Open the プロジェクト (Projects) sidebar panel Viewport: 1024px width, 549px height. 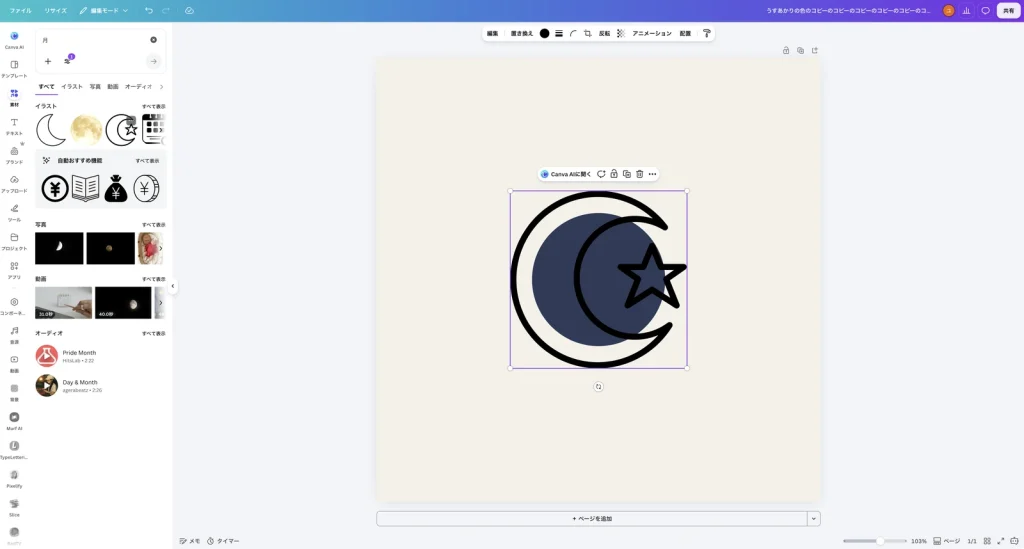pos(14,241)
